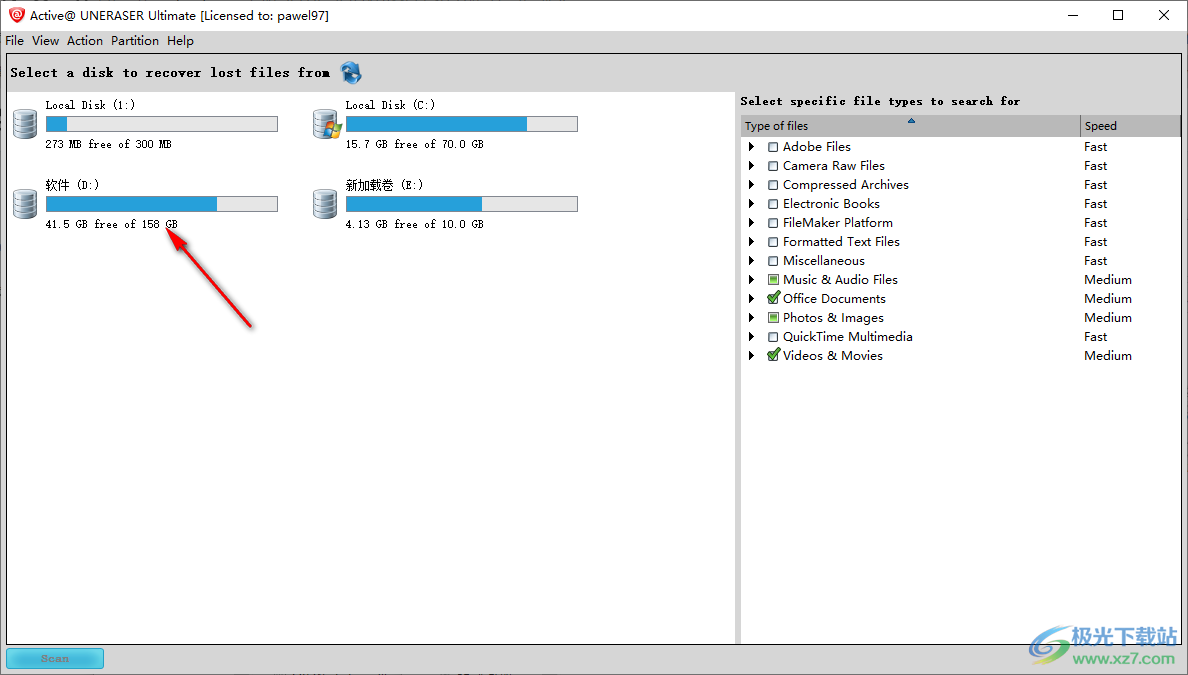Sort by the Type of files column header

[910, 126]
